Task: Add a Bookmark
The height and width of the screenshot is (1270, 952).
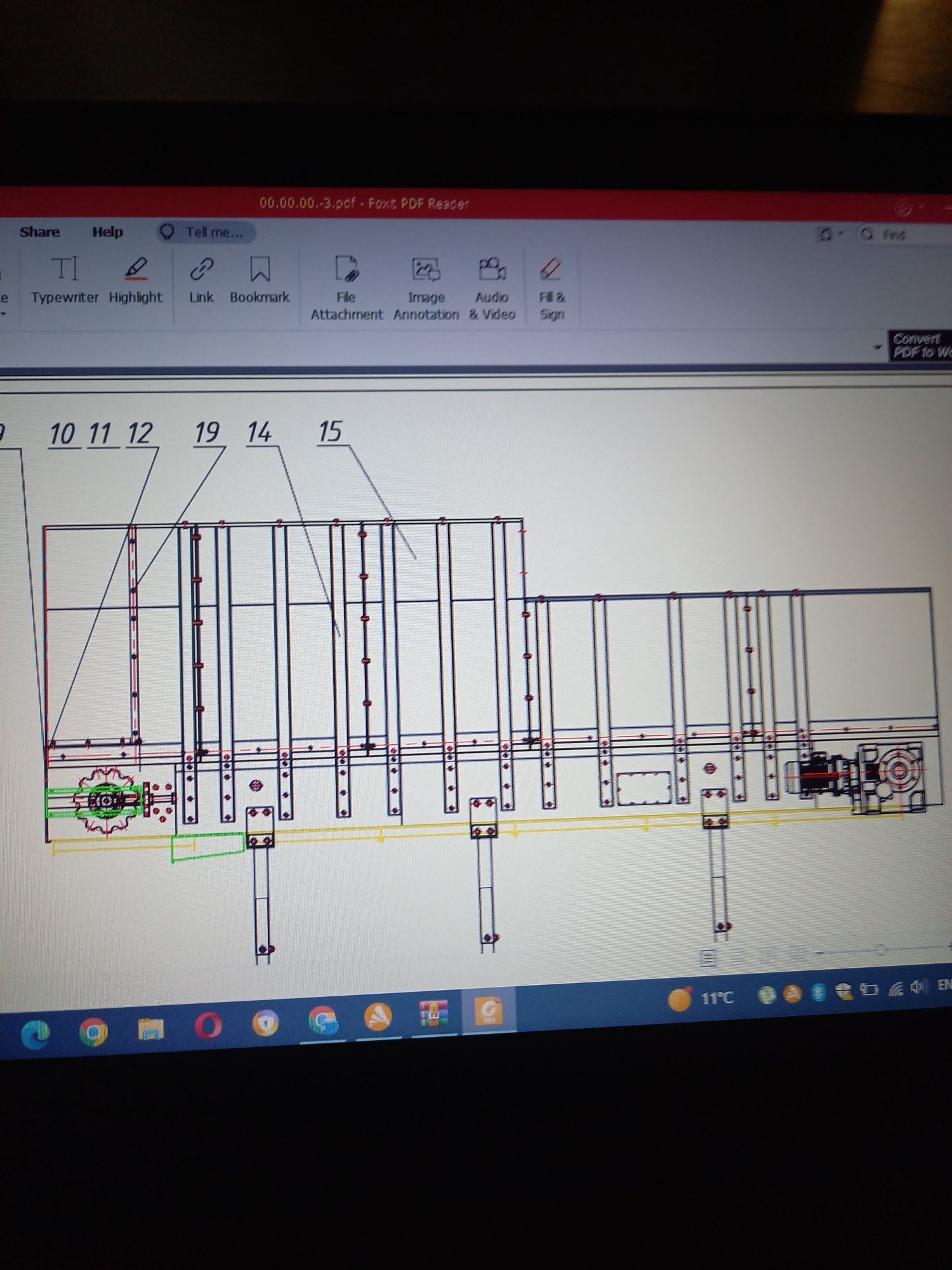Action: 260,280
